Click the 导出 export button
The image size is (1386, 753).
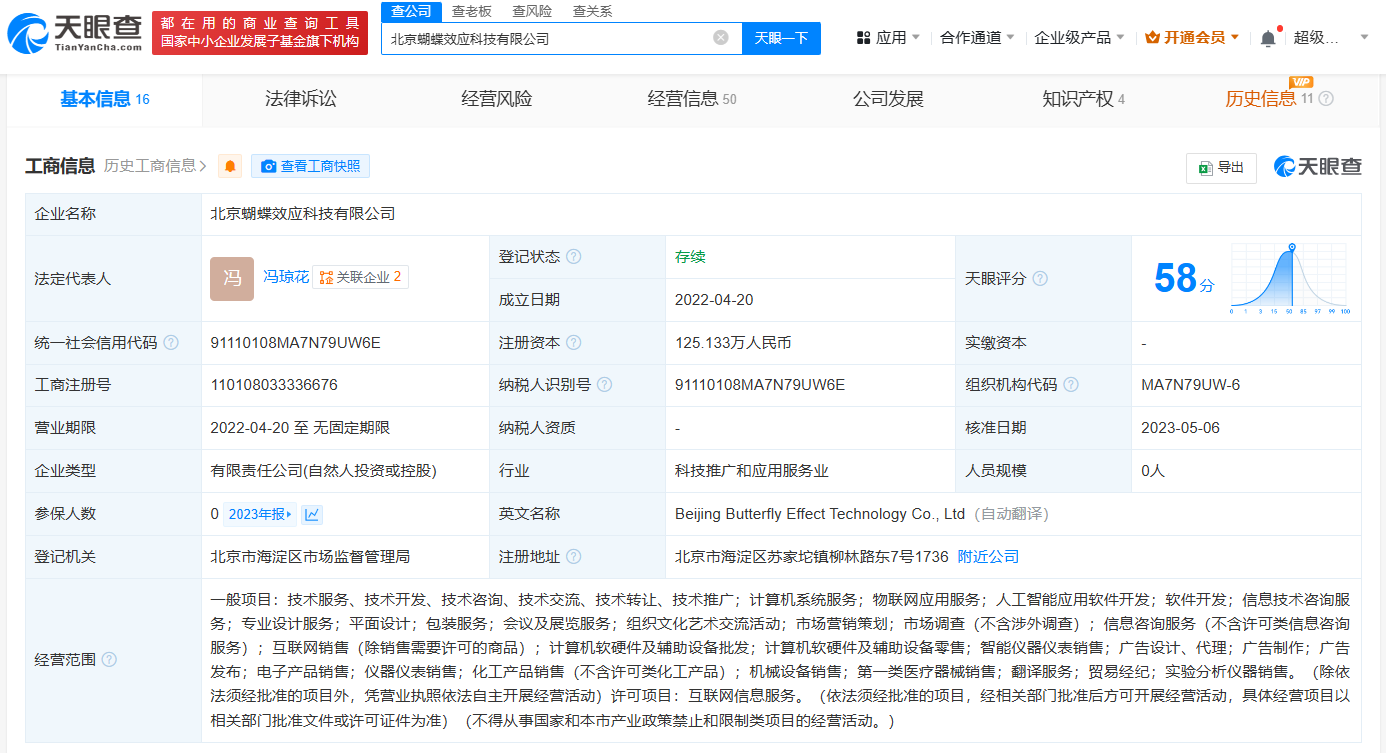pyautogui.click(x=1221, y=168)
